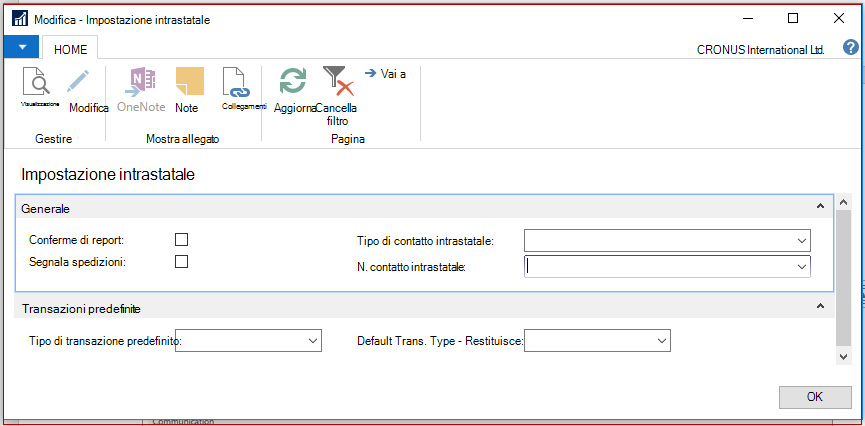Open the help question mark icon
This screenshot has width=865, height=426.
coord(851,47)
